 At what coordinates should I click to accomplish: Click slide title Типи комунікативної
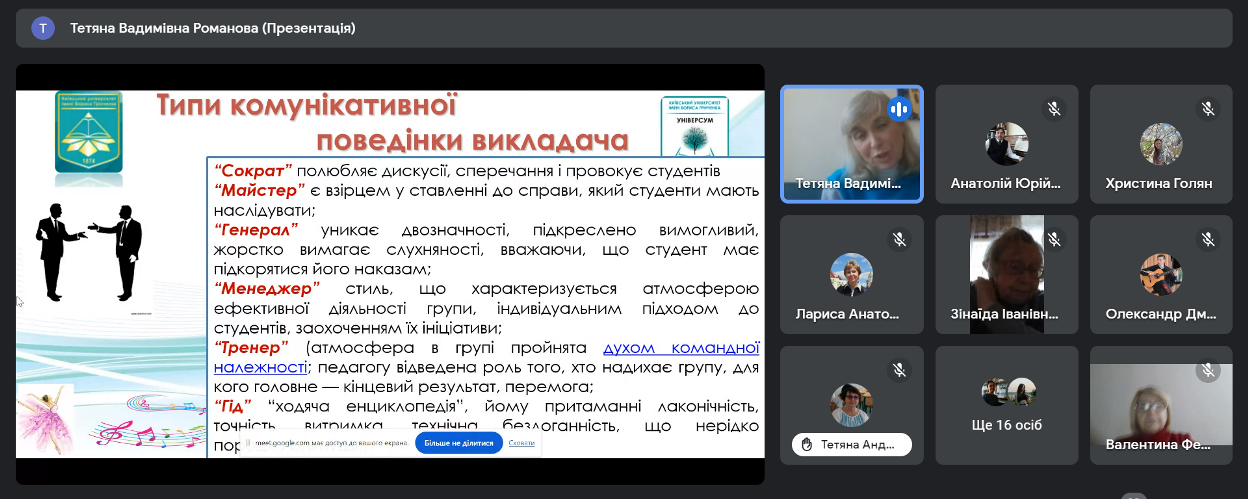(306, 105)
